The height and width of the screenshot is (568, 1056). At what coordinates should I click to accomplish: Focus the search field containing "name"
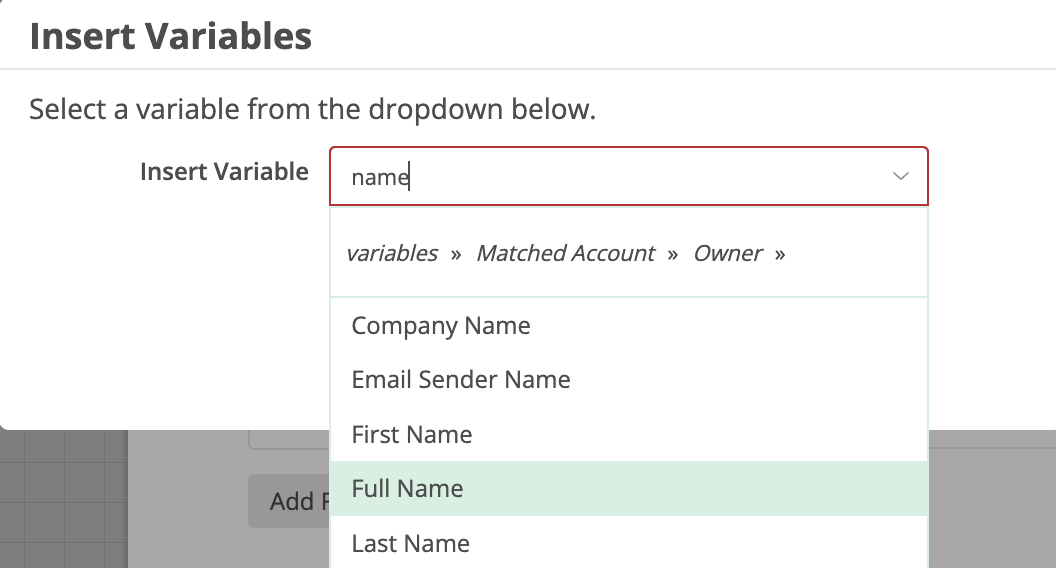[600, 177]
